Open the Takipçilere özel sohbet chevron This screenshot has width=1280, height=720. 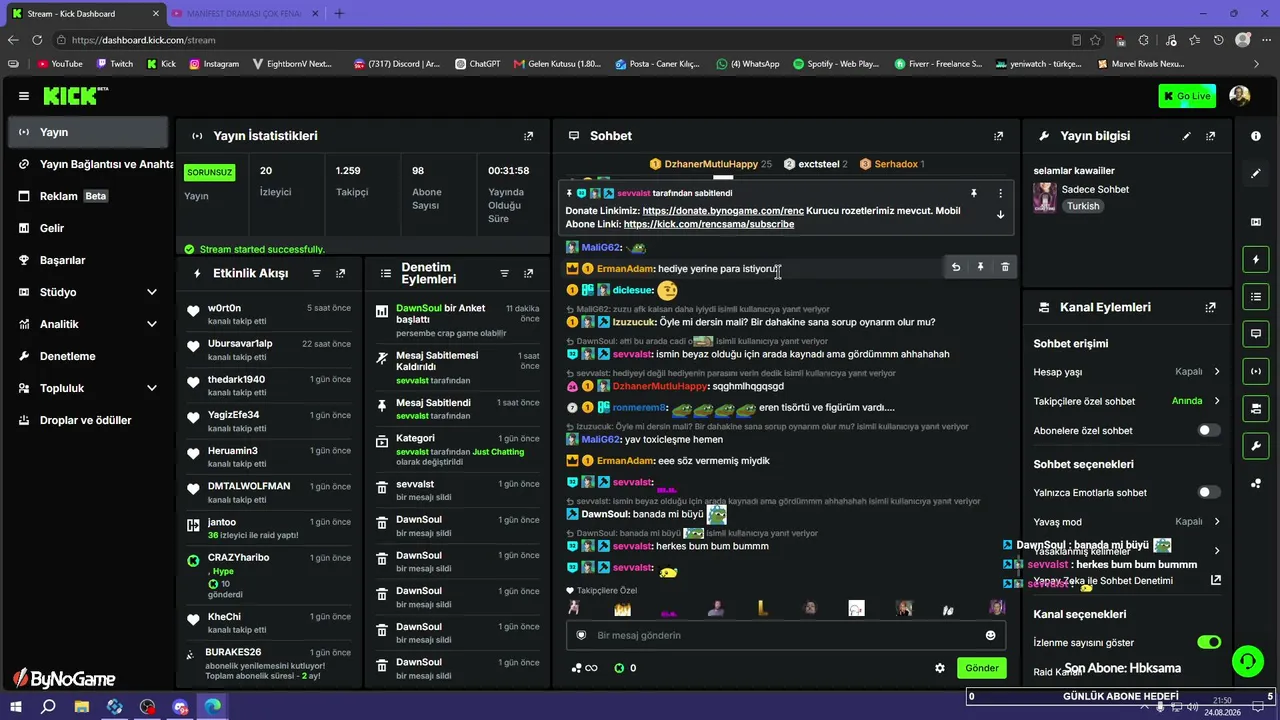coord(1217,401)
